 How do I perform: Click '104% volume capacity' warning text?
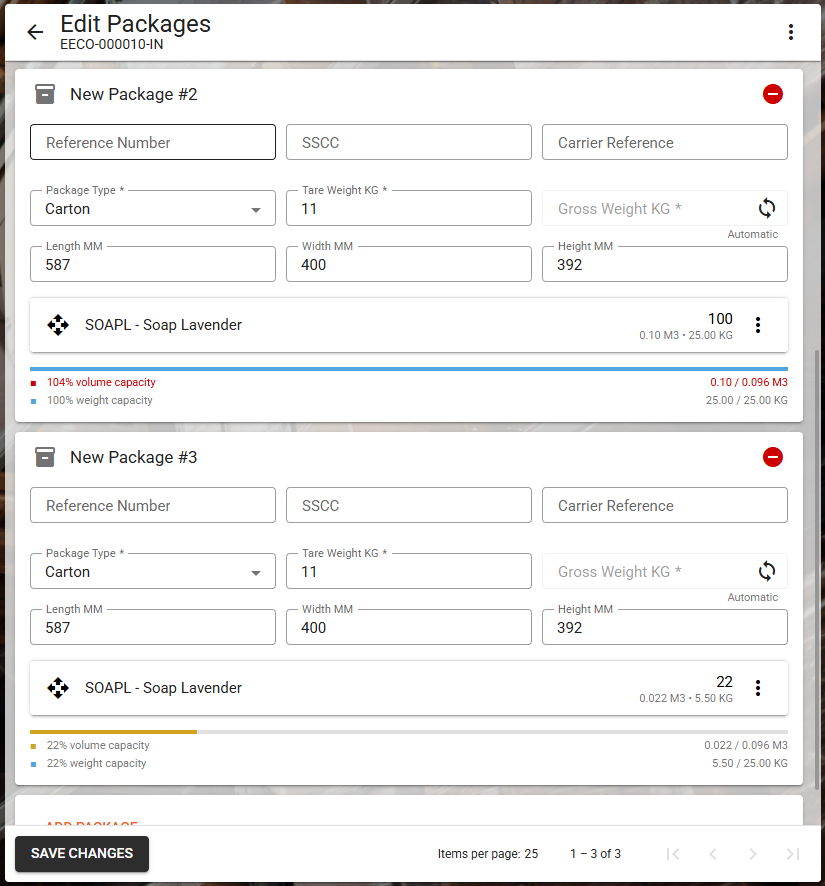click(x=101, y=383)
